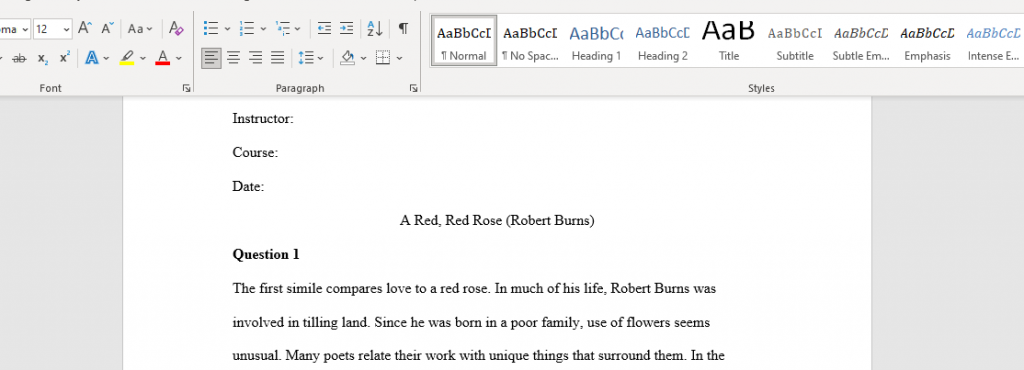Increase paragraph indent
This screenshot has width=1024, height=370.
tap(347, 29)
